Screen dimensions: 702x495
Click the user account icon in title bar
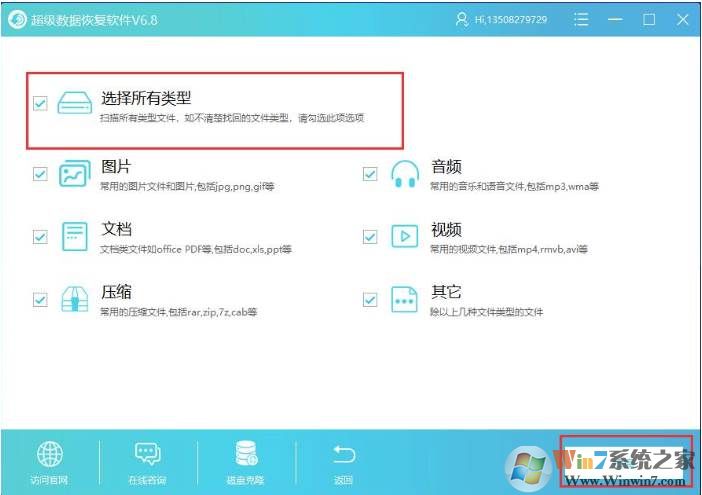[x=461, y=19]
